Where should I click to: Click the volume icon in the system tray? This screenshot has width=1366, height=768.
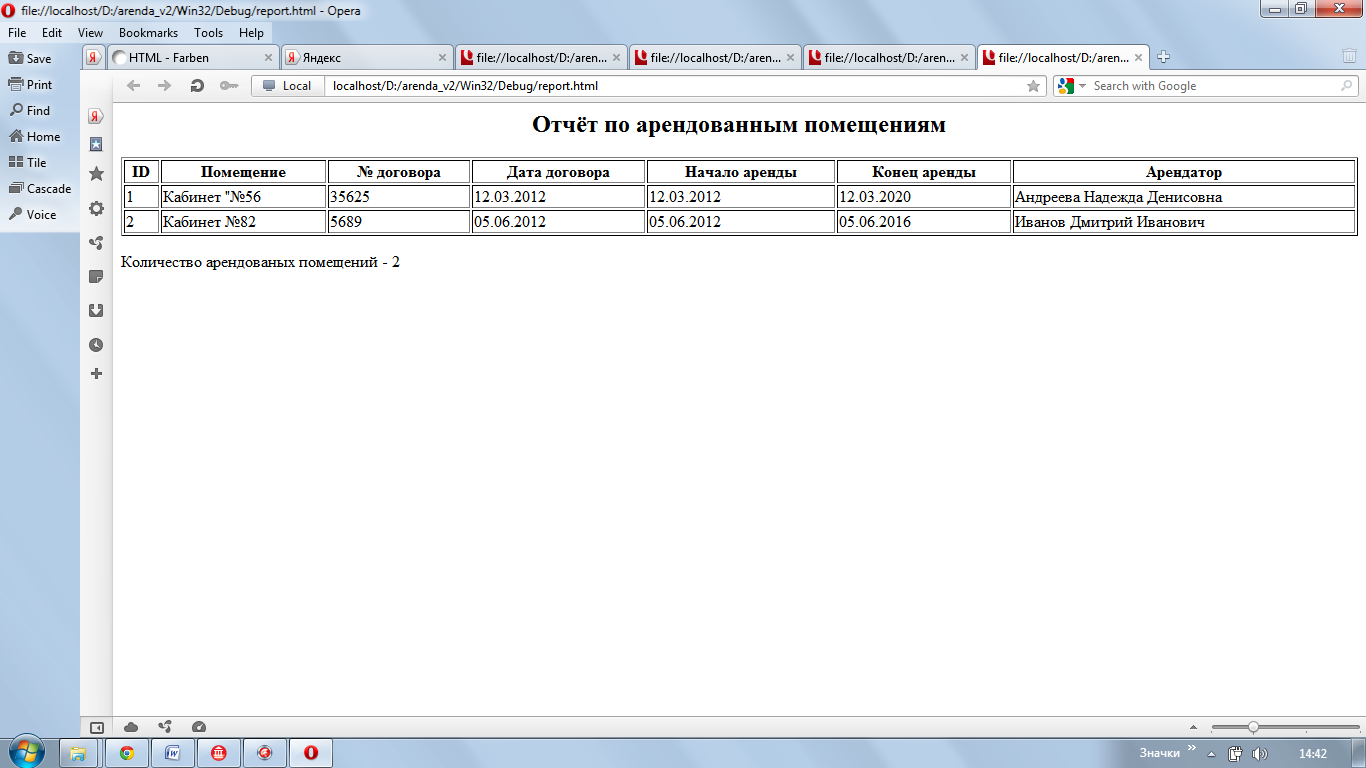[1260, 754]
